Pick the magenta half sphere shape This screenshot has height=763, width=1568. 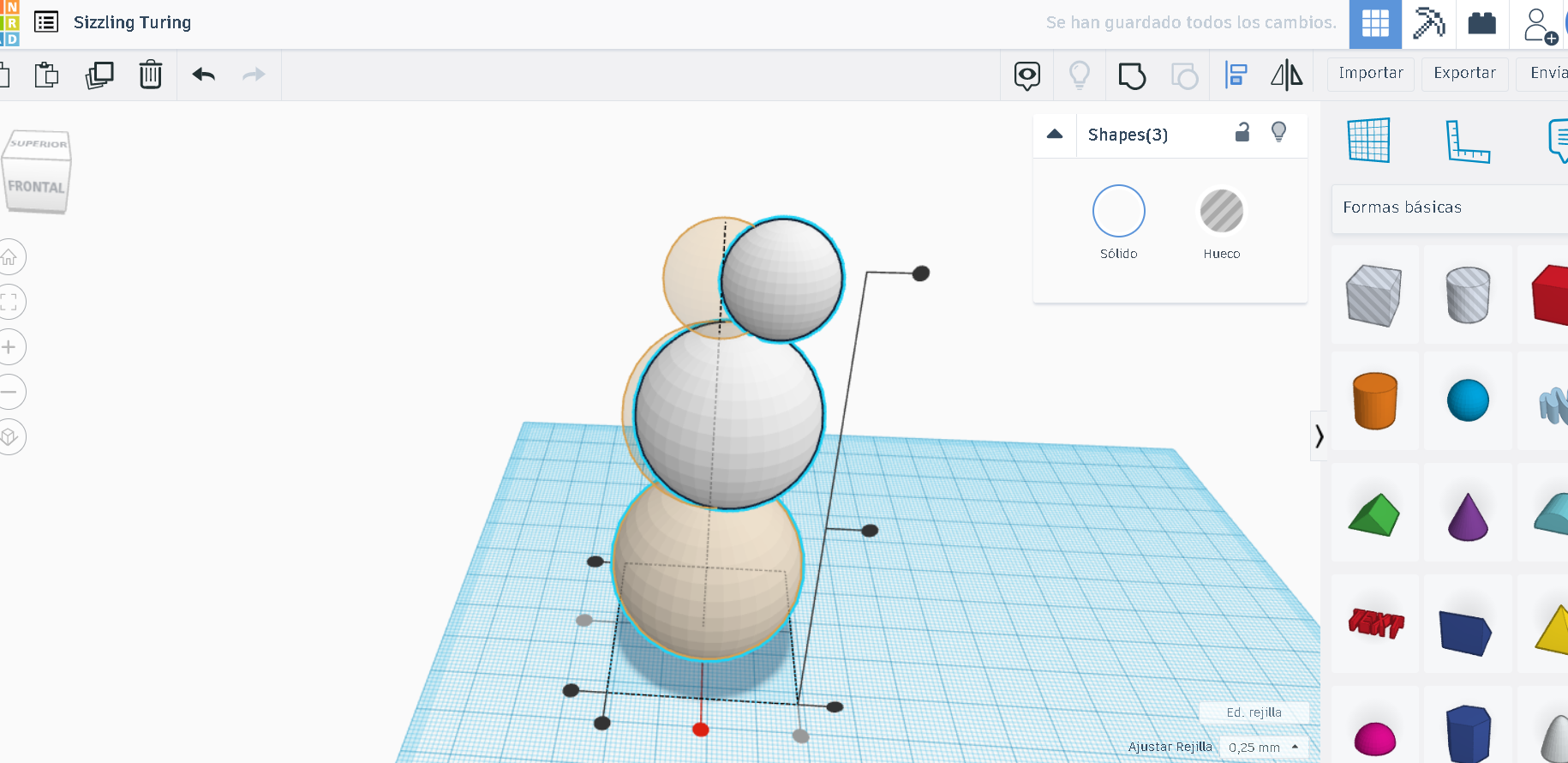pyautogui.click(x=1375, y=740)
